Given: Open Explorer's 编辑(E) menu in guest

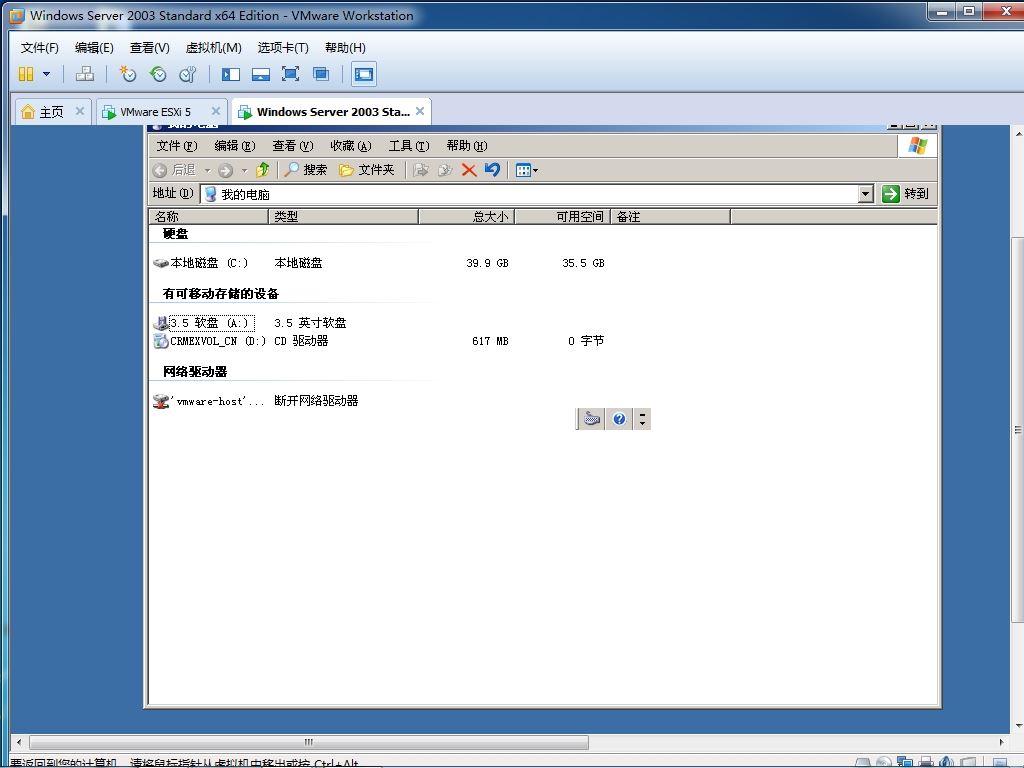Looking at the screenshot, I should coord(234,146).
